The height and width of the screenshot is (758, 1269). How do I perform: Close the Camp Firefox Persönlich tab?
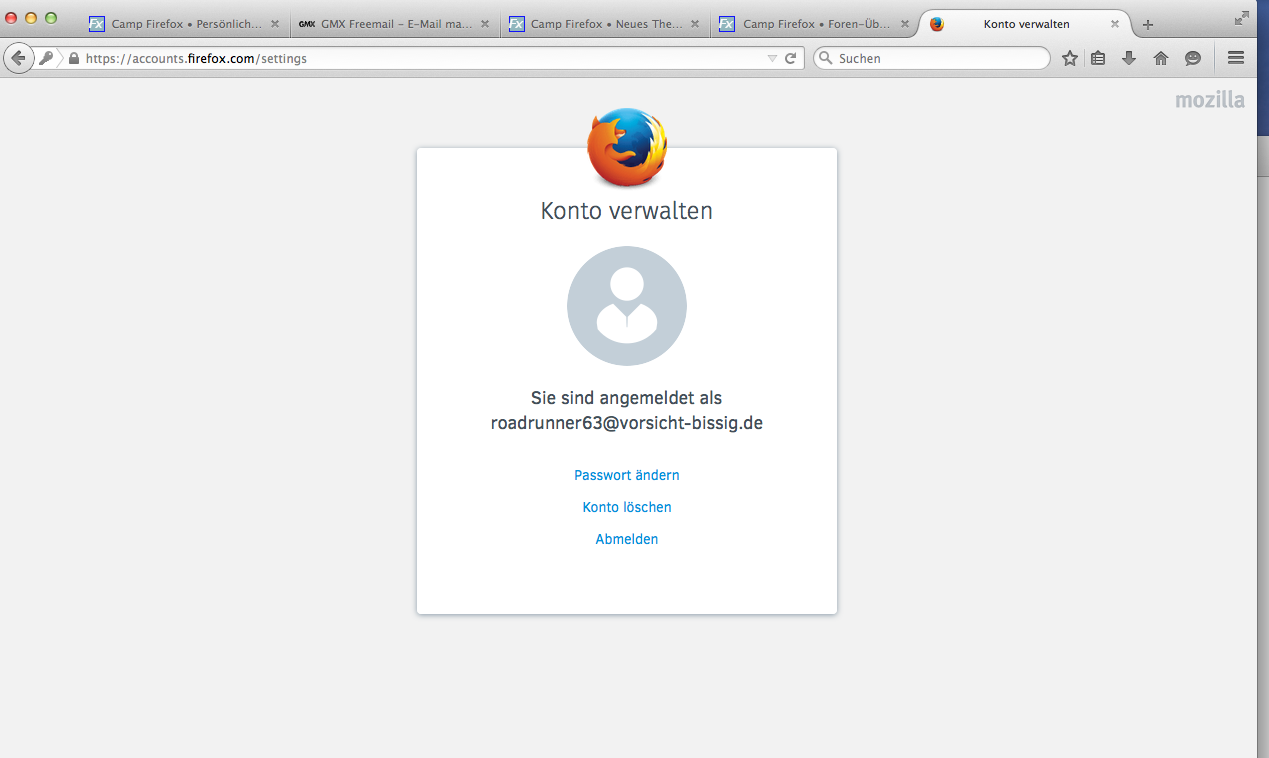[276, 24]
